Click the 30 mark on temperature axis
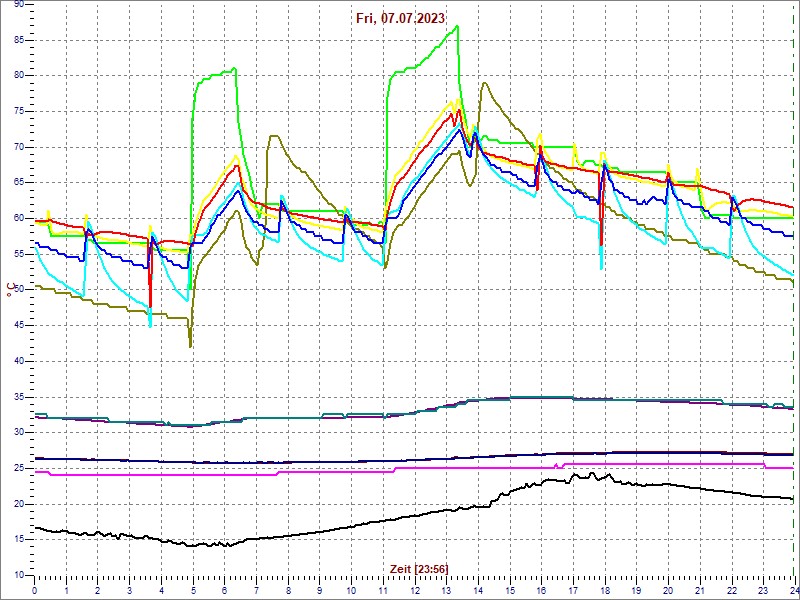Image resolution: width=800 pixels, height=600 pixels. tap(18, 433)
